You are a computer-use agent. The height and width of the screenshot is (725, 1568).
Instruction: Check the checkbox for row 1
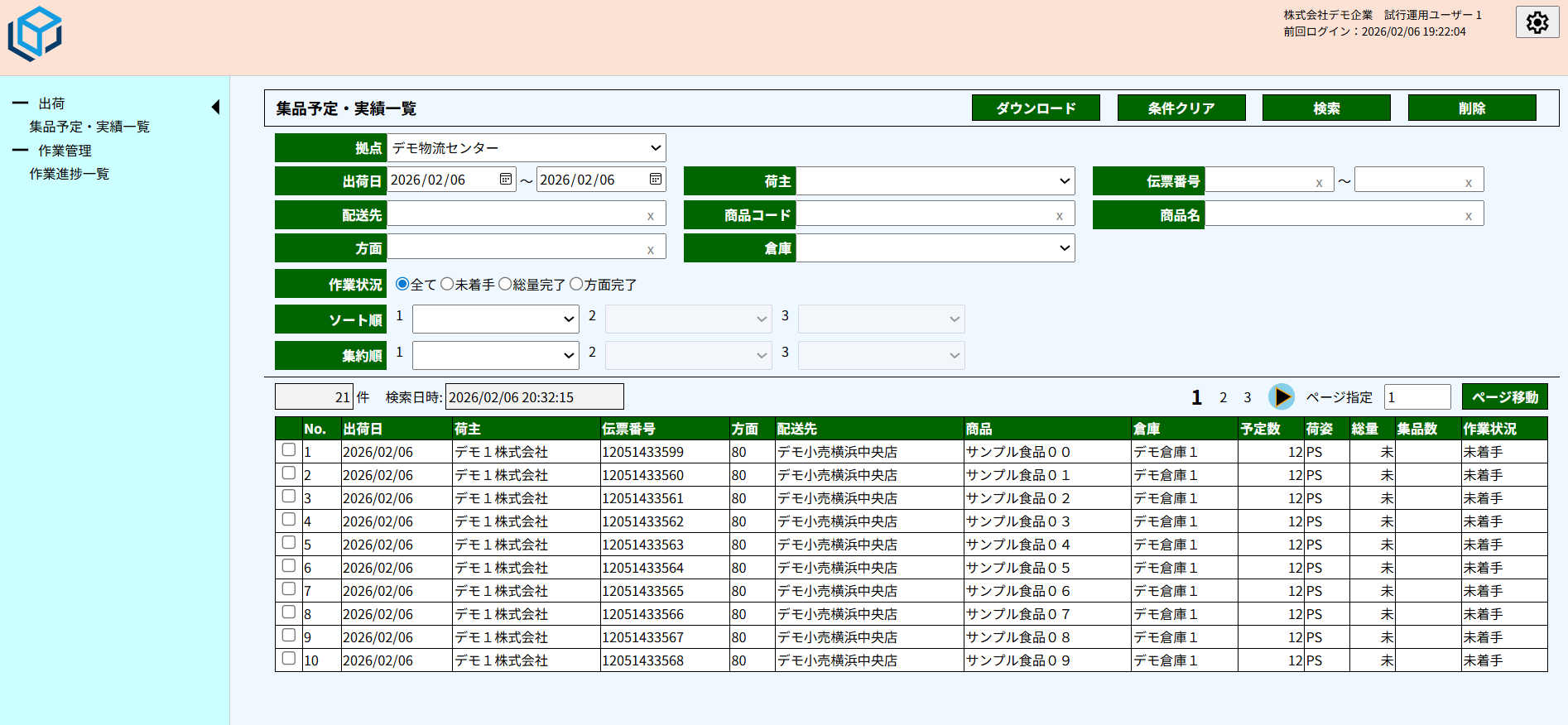(x=289, y=450)
